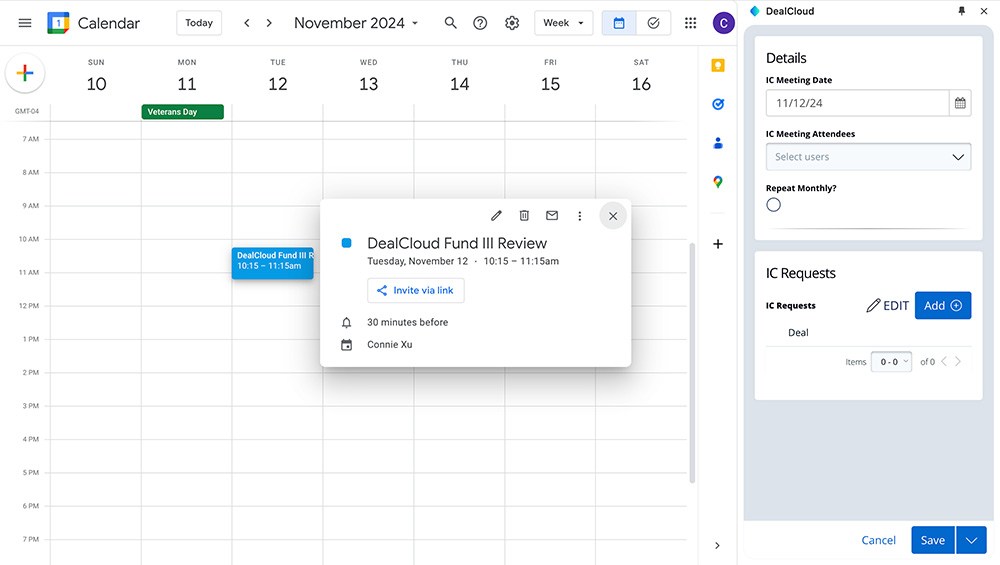Click the blue event color dot
The width and height of the screenshot is (1000, 565).
click(x=346, y=243)
